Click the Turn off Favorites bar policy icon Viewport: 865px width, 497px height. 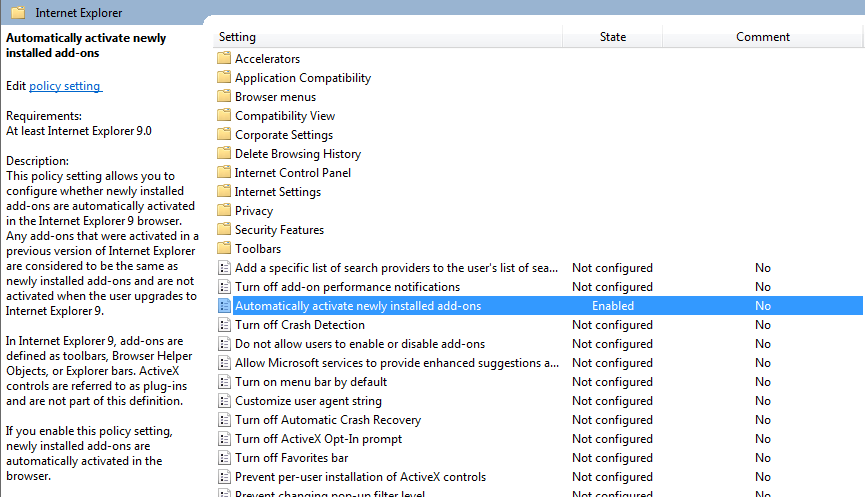(224, 458)
